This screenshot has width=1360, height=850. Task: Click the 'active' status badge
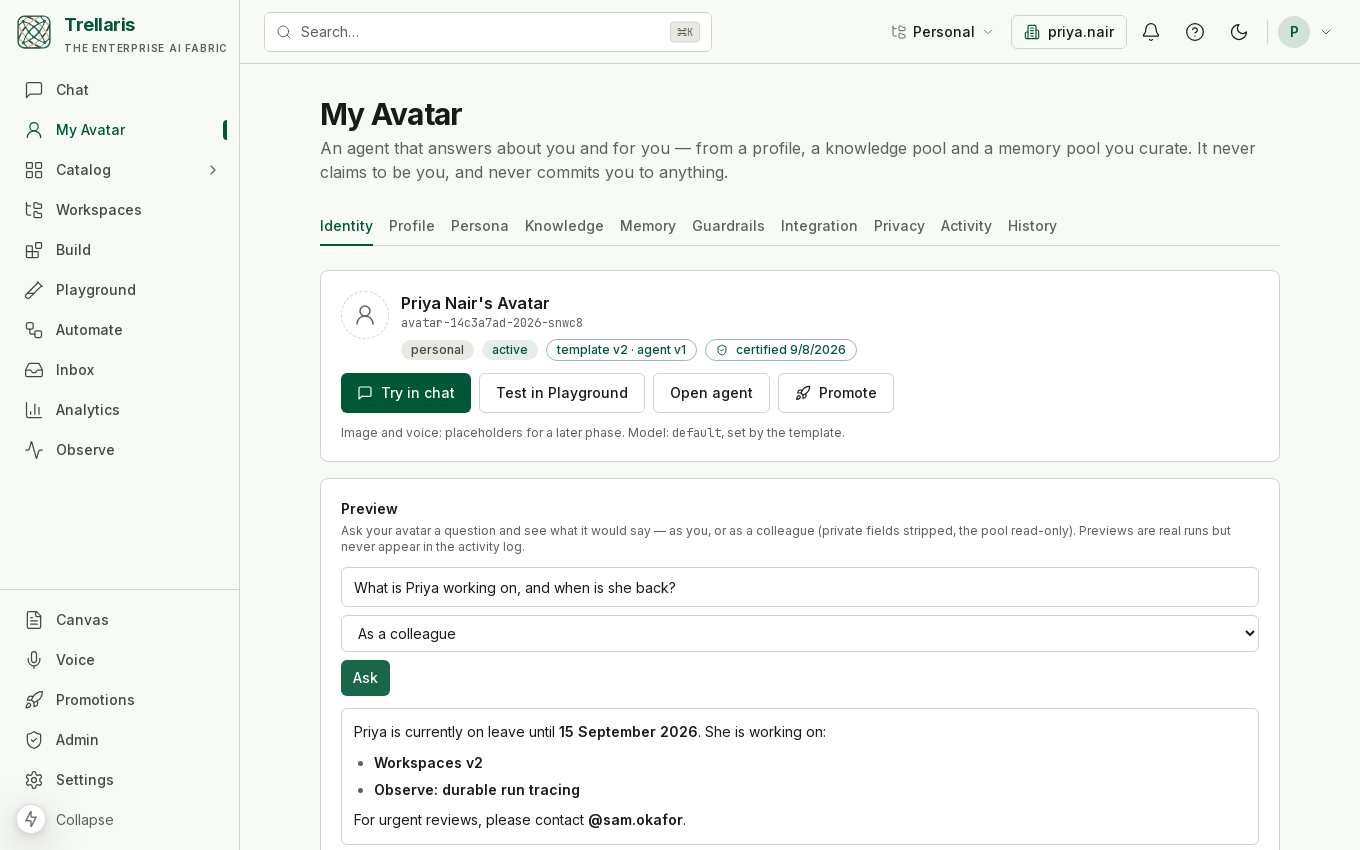click(510, 350)
